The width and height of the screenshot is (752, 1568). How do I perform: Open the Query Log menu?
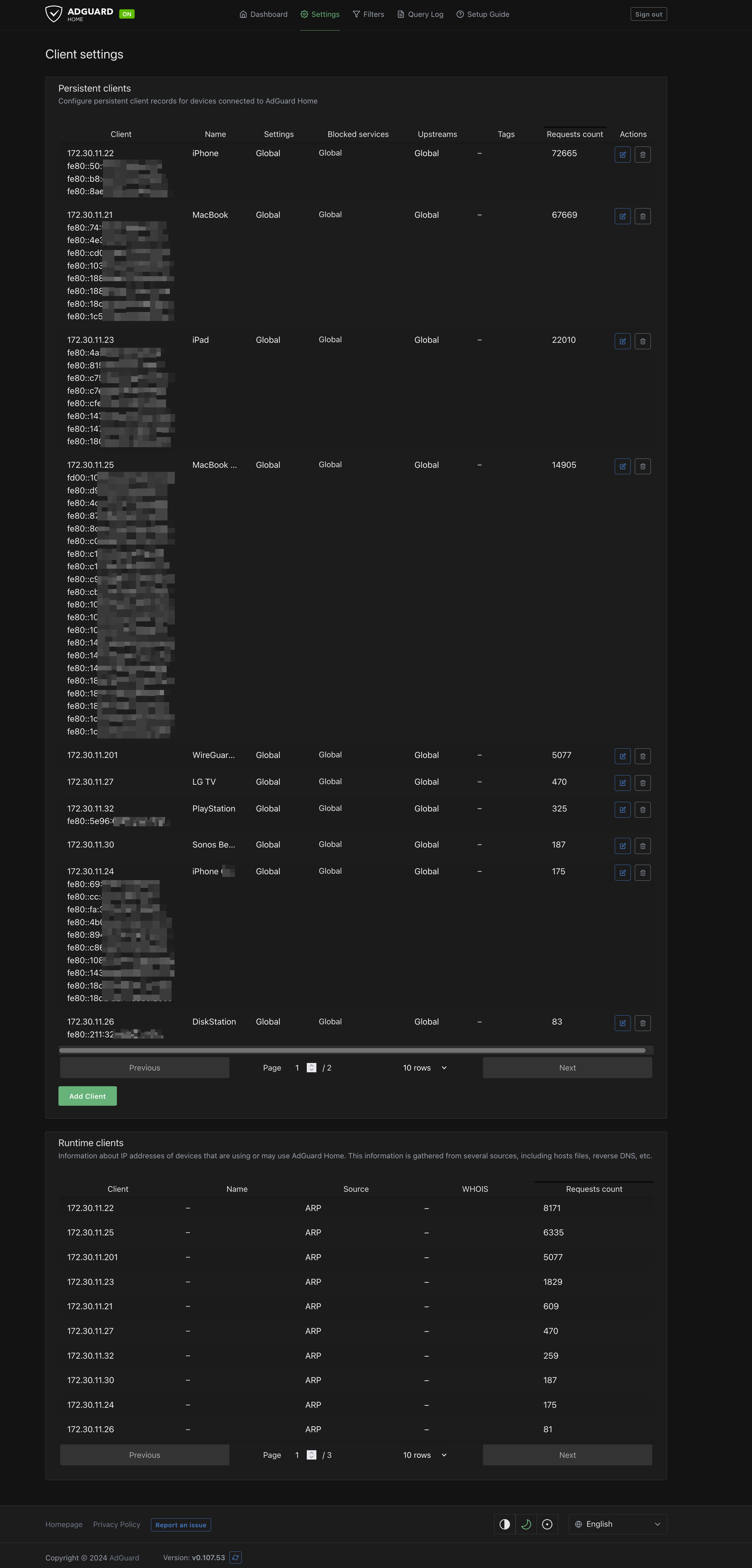click(x=420, y=14)
